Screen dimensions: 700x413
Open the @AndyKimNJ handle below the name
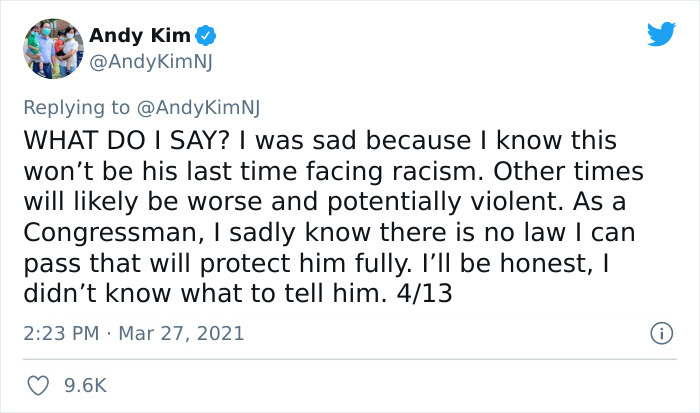[x=151, y=62]
